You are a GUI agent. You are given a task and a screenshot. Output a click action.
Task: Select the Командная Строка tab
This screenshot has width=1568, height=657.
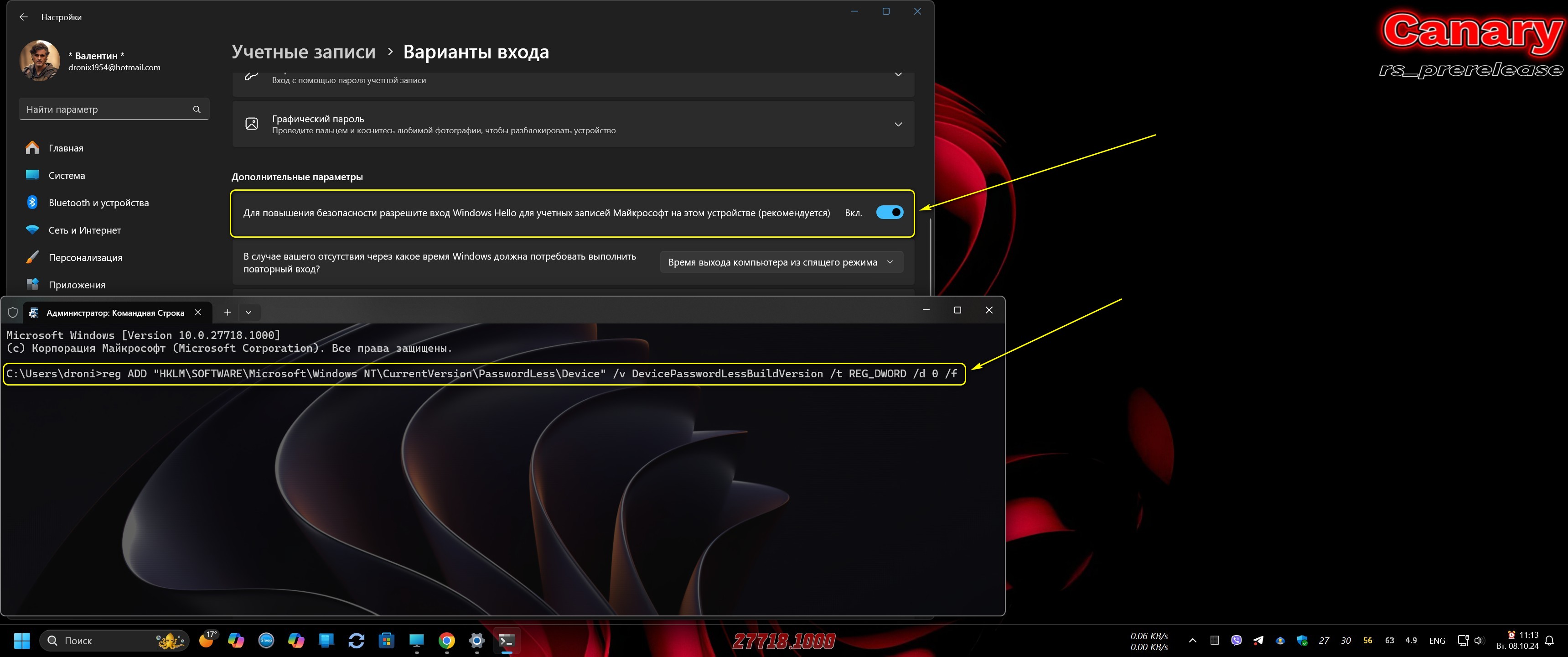coord(116,313)
